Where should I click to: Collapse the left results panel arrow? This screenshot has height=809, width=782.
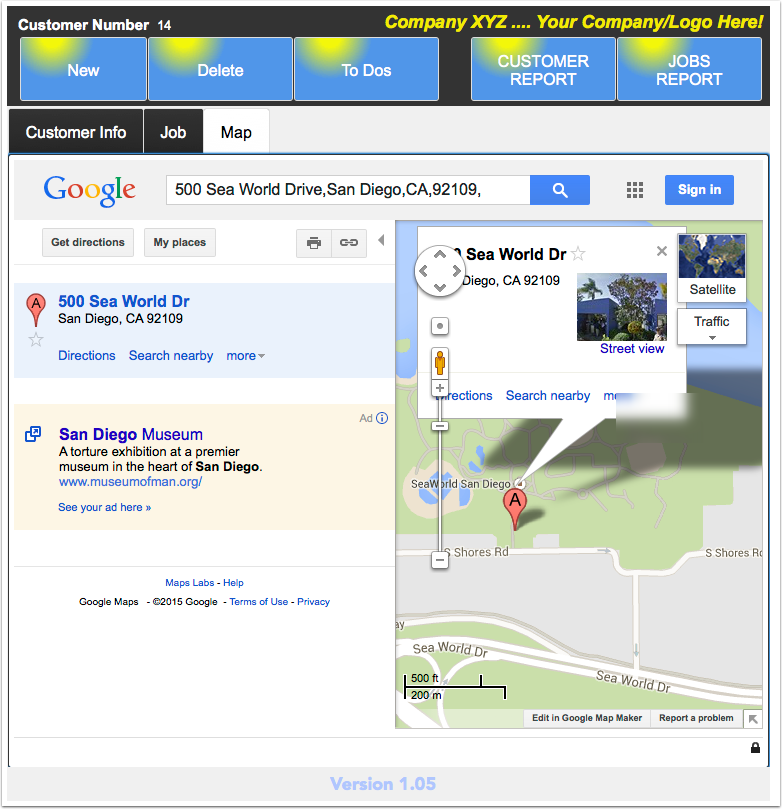[x=382, y=240]
